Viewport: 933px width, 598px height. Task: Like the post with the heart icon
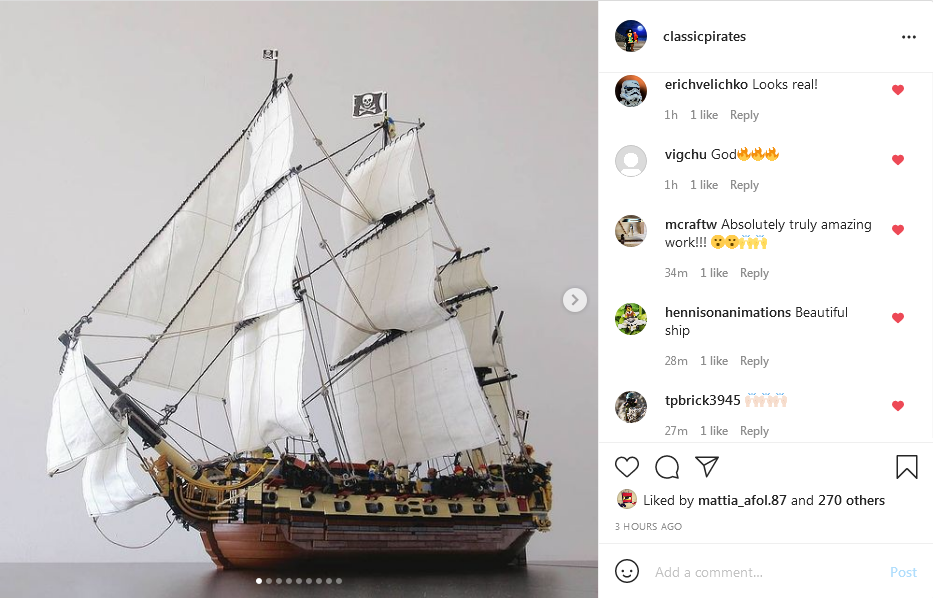[627, 467]
